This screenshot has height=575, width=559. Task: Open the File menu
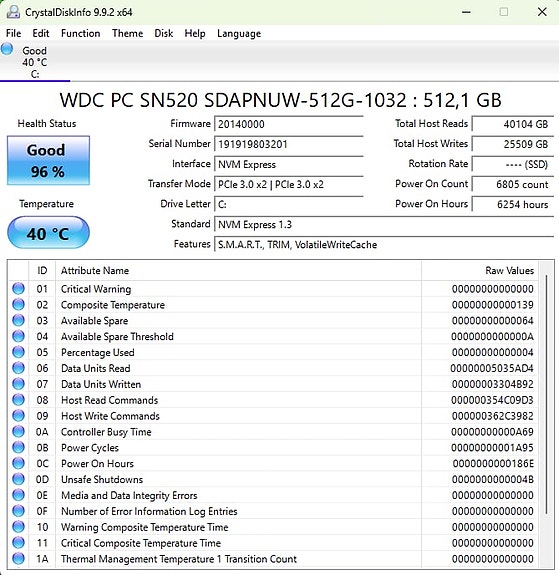pos(14,33)
